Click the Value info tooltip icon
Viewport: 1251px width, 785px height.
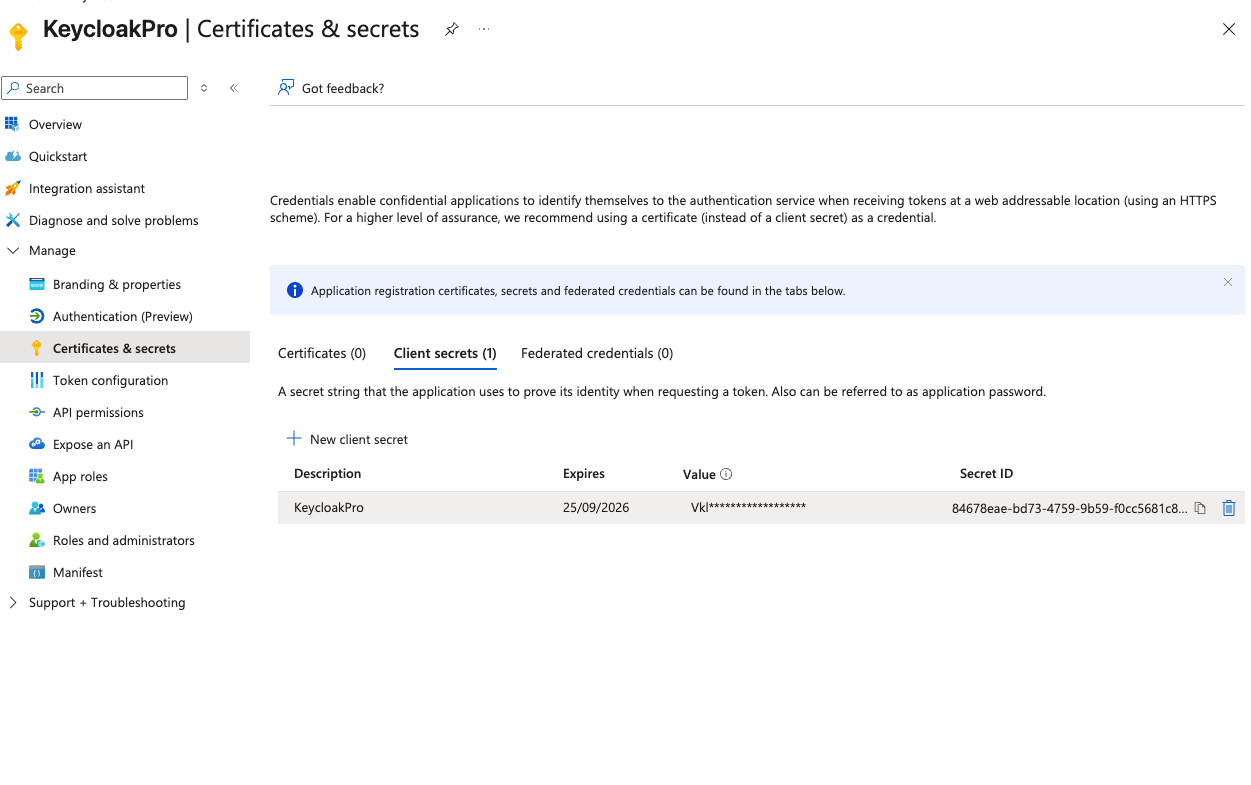tap(726, 474)
